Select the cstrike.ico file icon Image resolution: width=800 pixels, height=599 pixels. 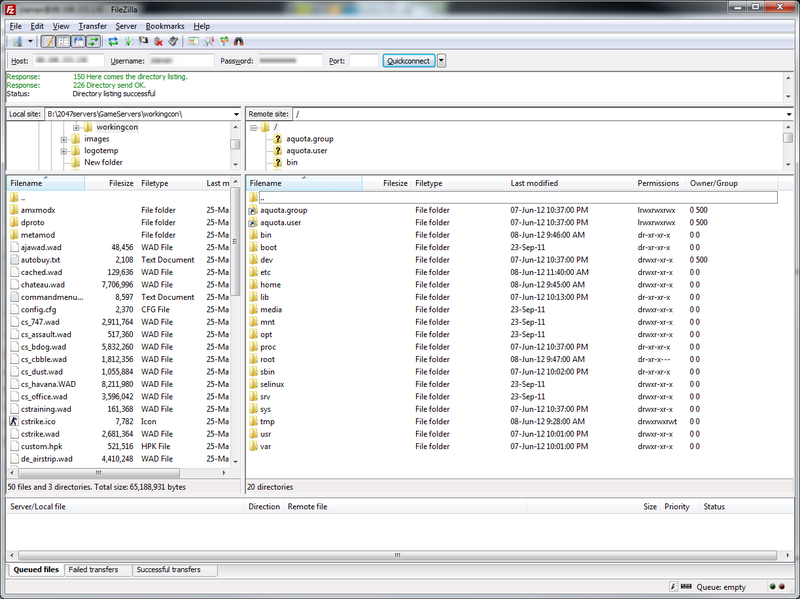(x=14, y=421)
